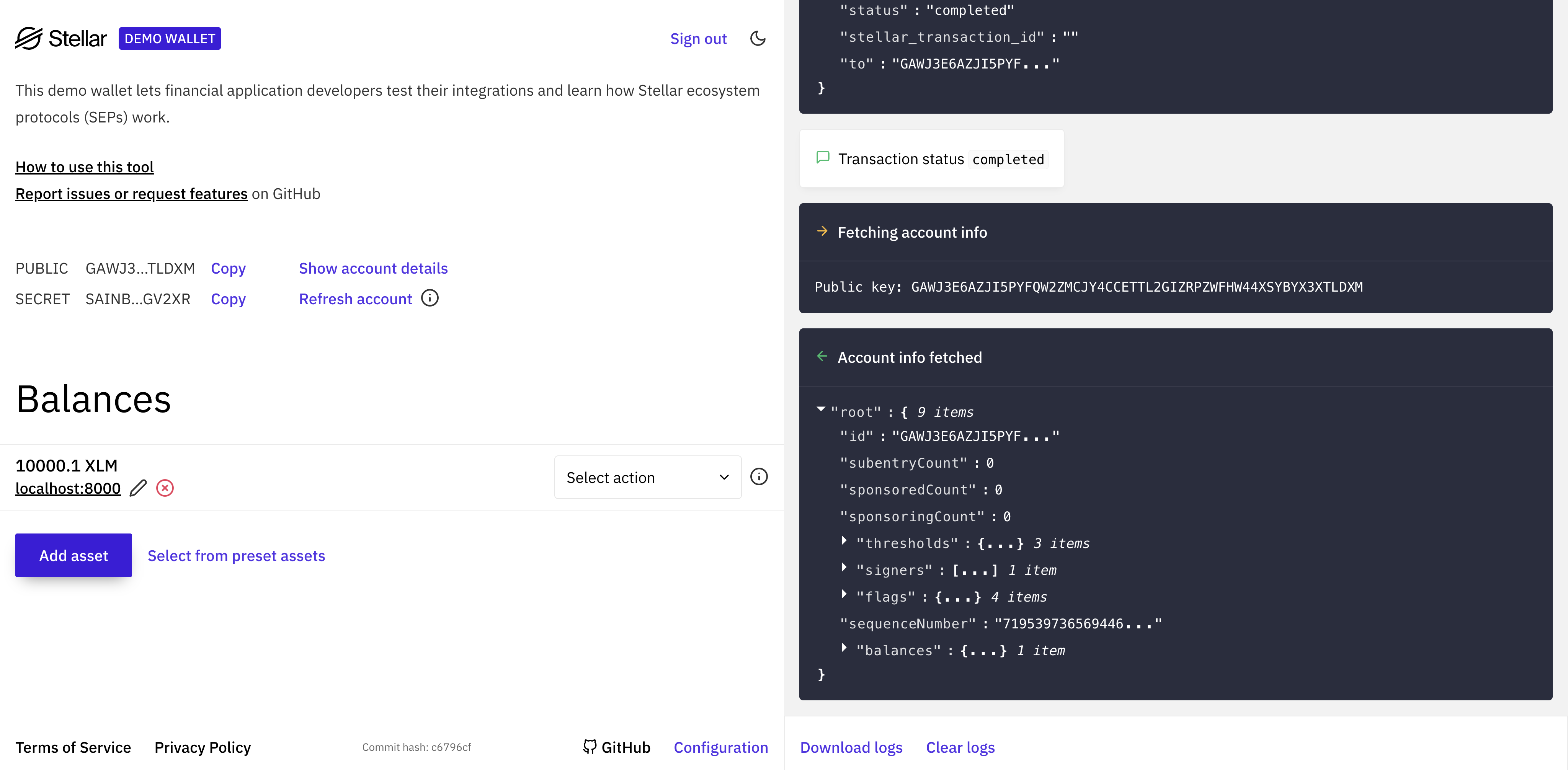This screenshot has width=1568, height=770.
Task: Click the Add asset button
Action: point(73,555)
